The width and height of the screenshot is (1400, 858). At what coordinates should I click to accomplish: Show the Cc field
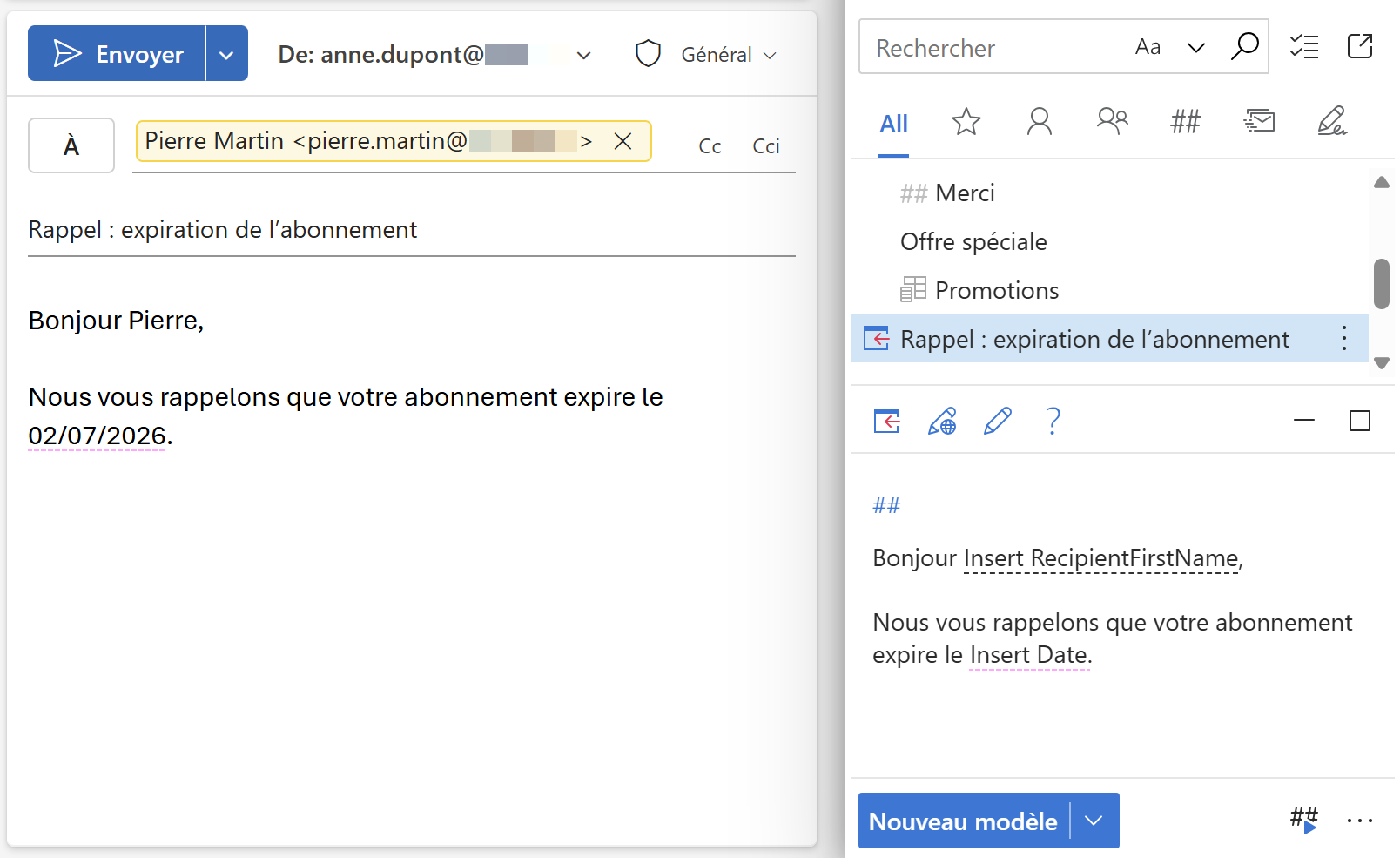(x=710, y=146)
